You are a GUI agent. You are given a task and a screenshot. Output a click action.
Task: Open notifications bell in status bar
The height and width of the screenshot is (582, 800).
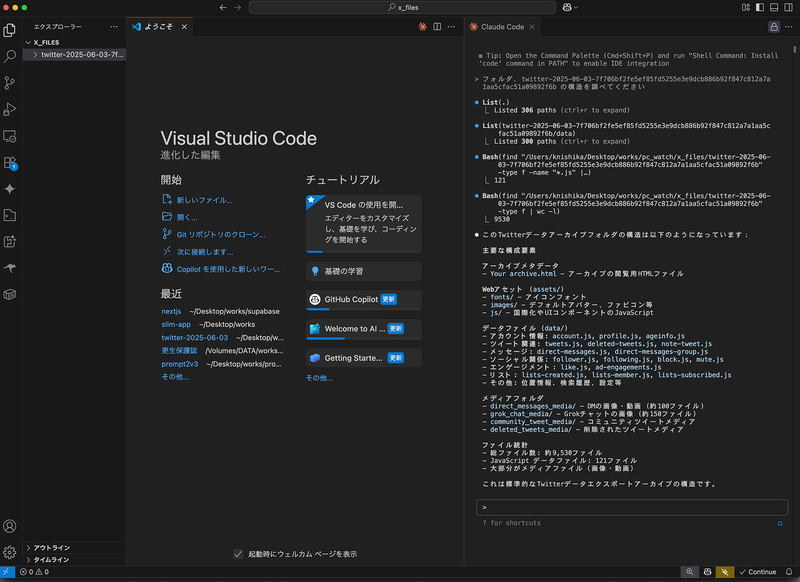click(789, 572)
